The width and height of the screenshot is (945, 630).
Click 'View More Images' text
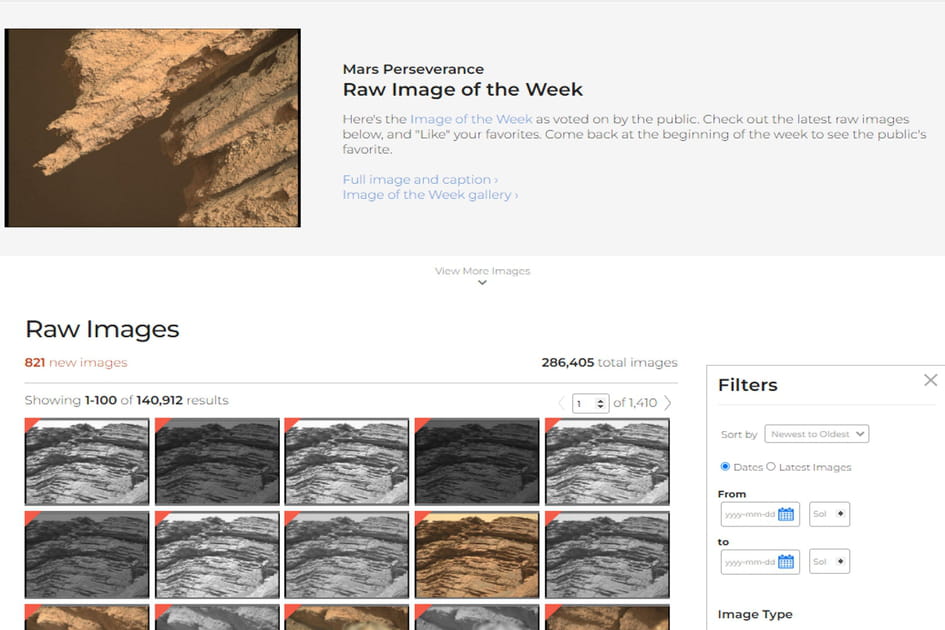[483, 271]
